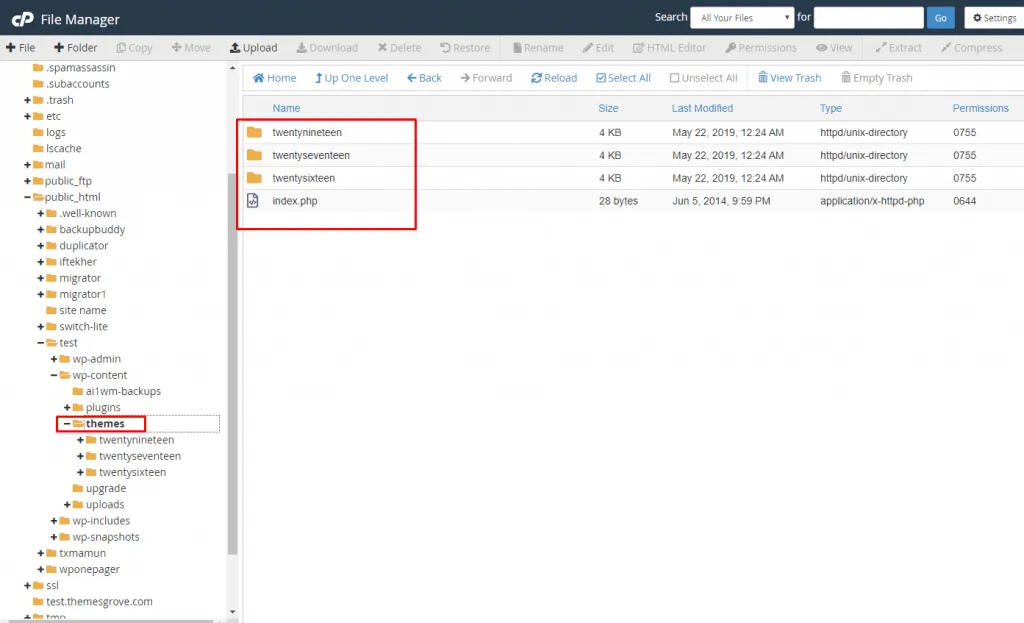
Task: Reload the file listing
Action: 554,78
